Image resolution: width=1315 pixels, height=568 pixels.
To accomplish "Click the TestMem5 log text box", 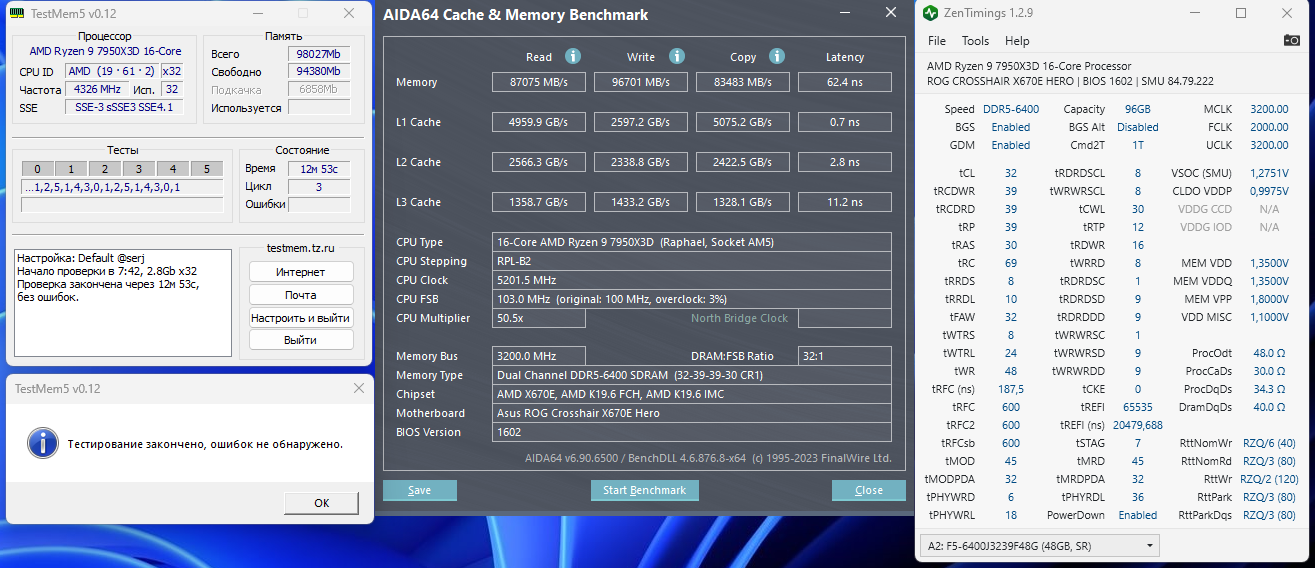I will 123,303.
